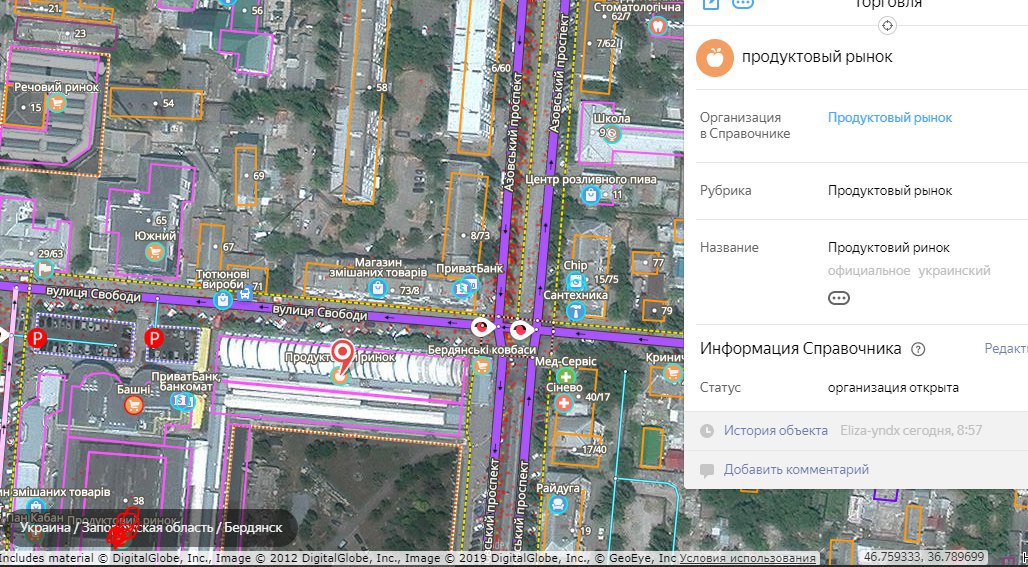The width and height of the screenshot is (1028, 567).
Task: Select the flag icon near building 29/63
Action: click(45, 268)
